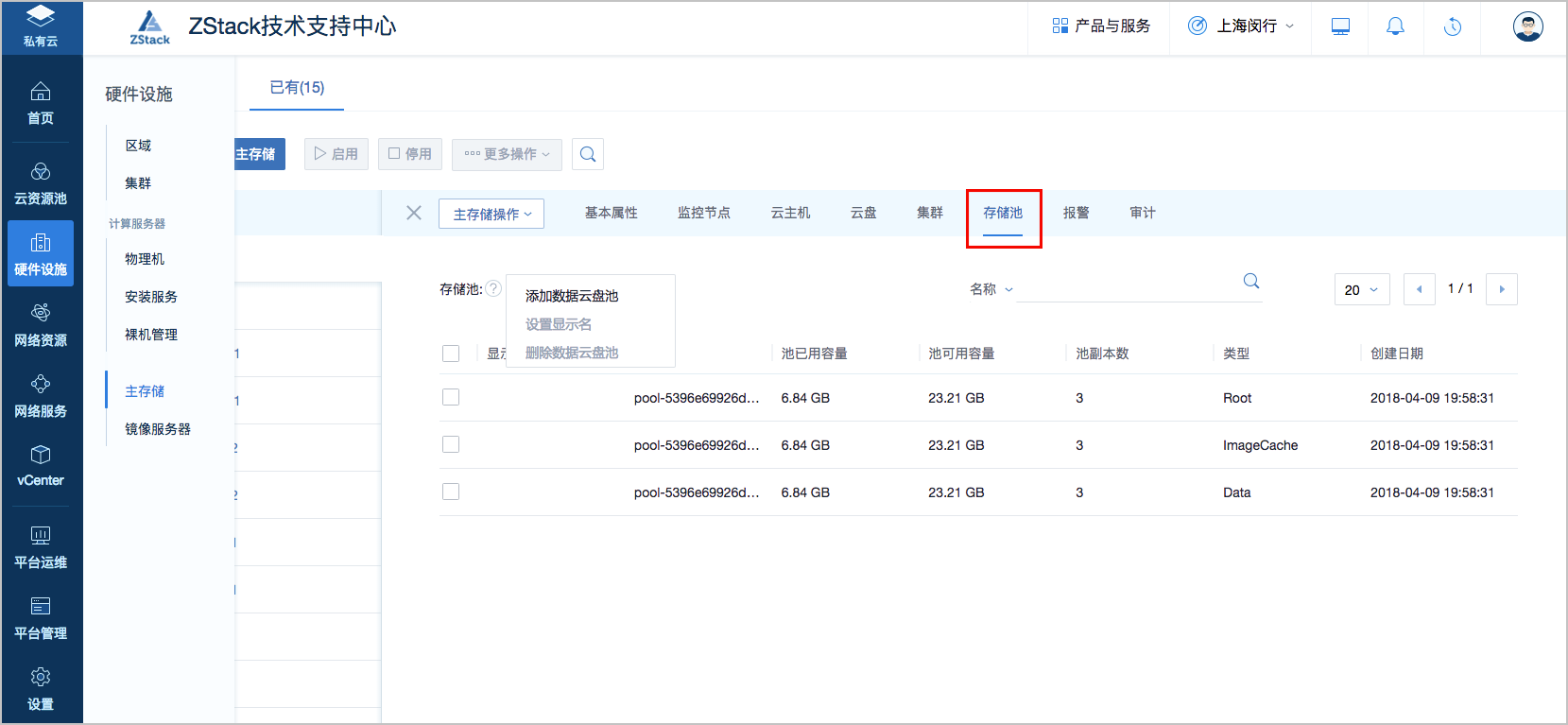Open 云资源池 in the left sidebar

41,183
